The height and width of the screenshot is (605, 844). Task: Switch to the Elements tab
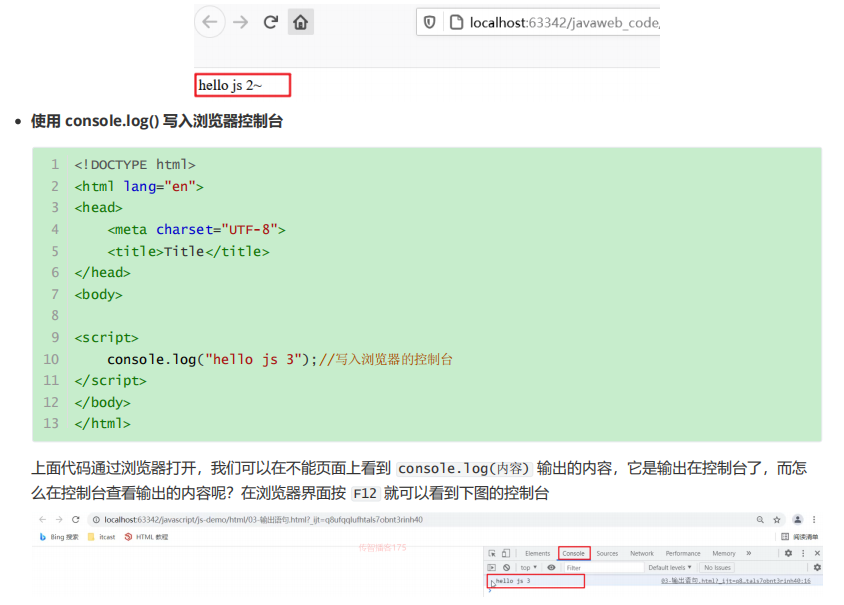point(538,553)
